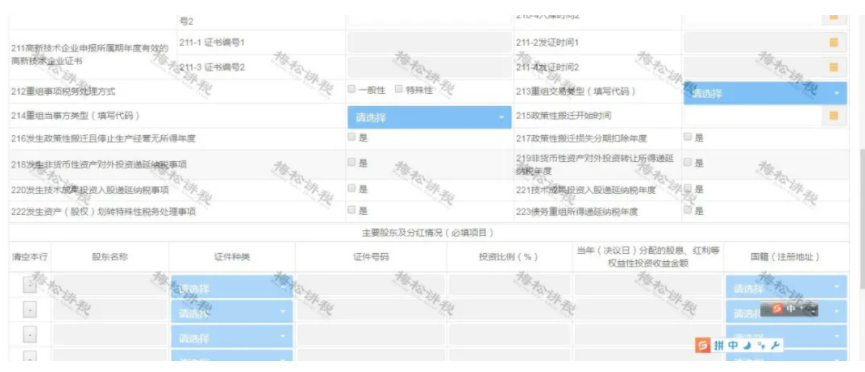Tick 是 for 222资产划转特殊性税务处理

point(351,210)
